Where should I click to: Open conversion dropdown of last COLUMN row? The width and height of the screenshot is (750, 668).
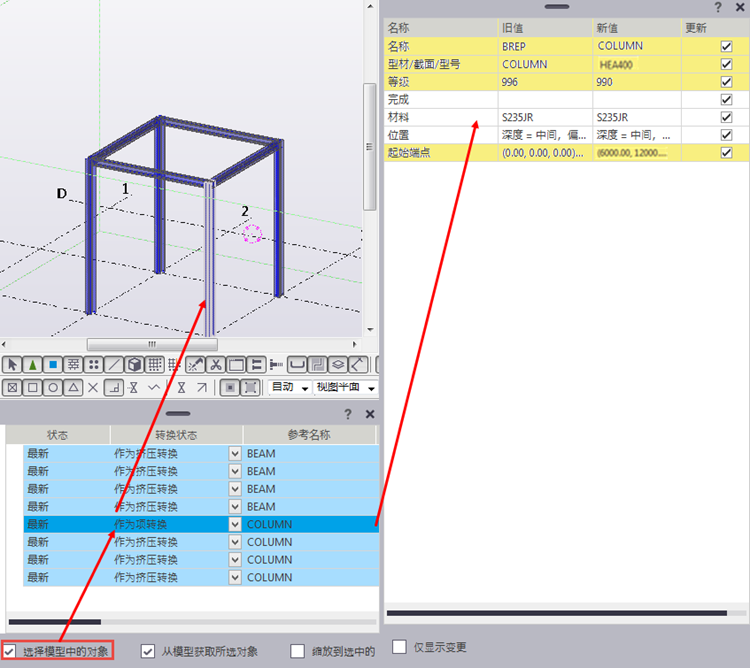(235, 577)
